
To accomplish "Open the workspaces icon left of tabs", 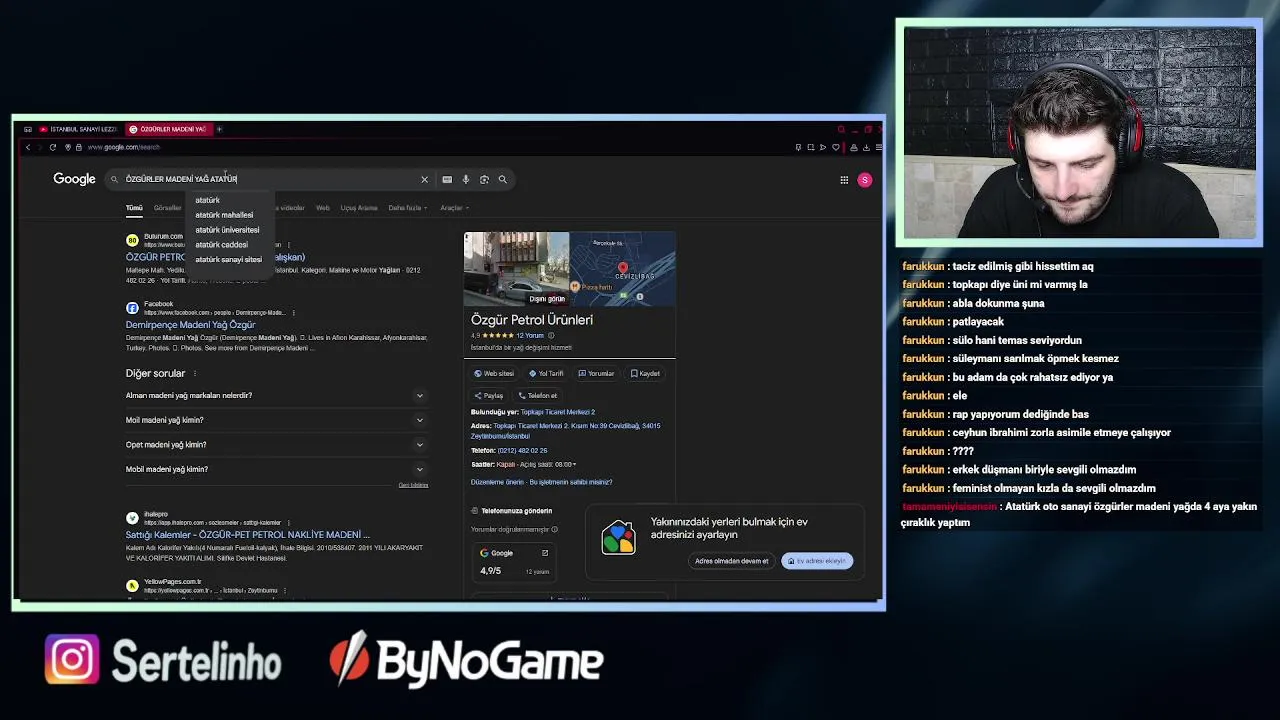I will pyautogui.click(x=28, y=129).
